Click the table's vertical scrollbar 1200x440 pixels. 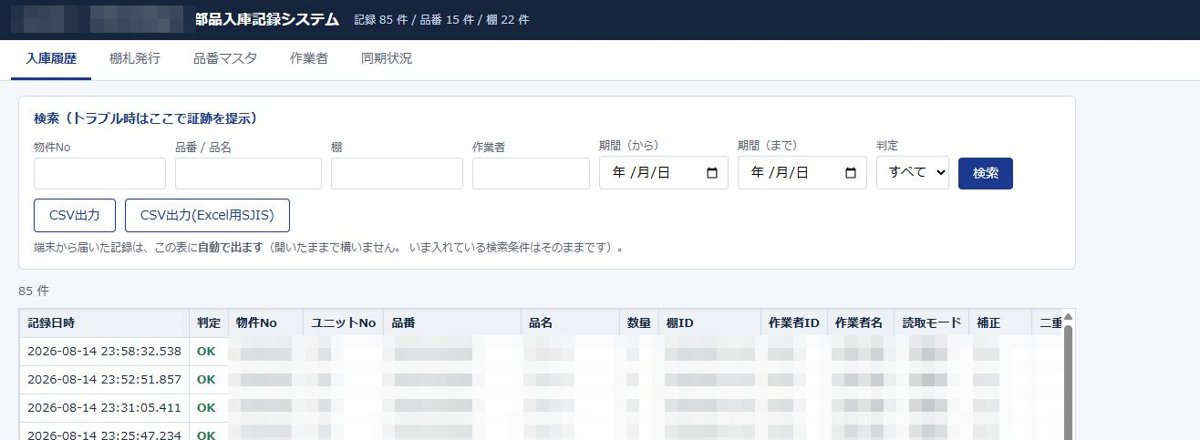(x=1067, y=380)
